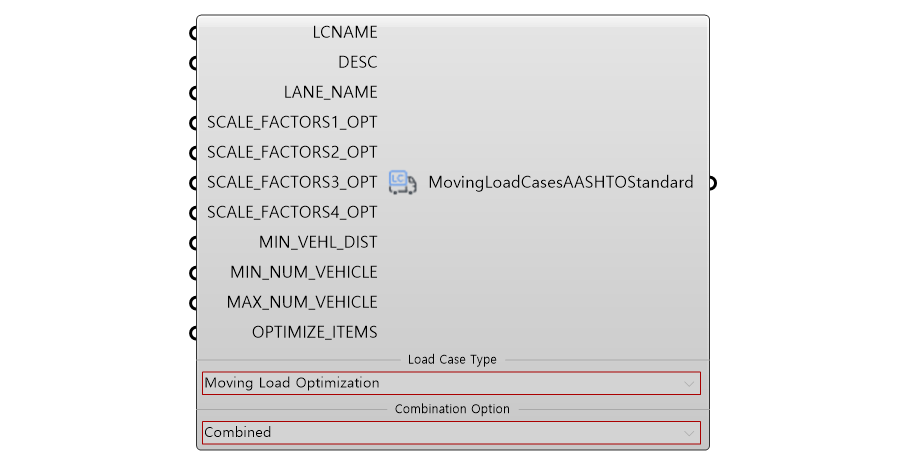Click the OPTIMIZE_ITEMS parameter label

click(x=315, y=332)
